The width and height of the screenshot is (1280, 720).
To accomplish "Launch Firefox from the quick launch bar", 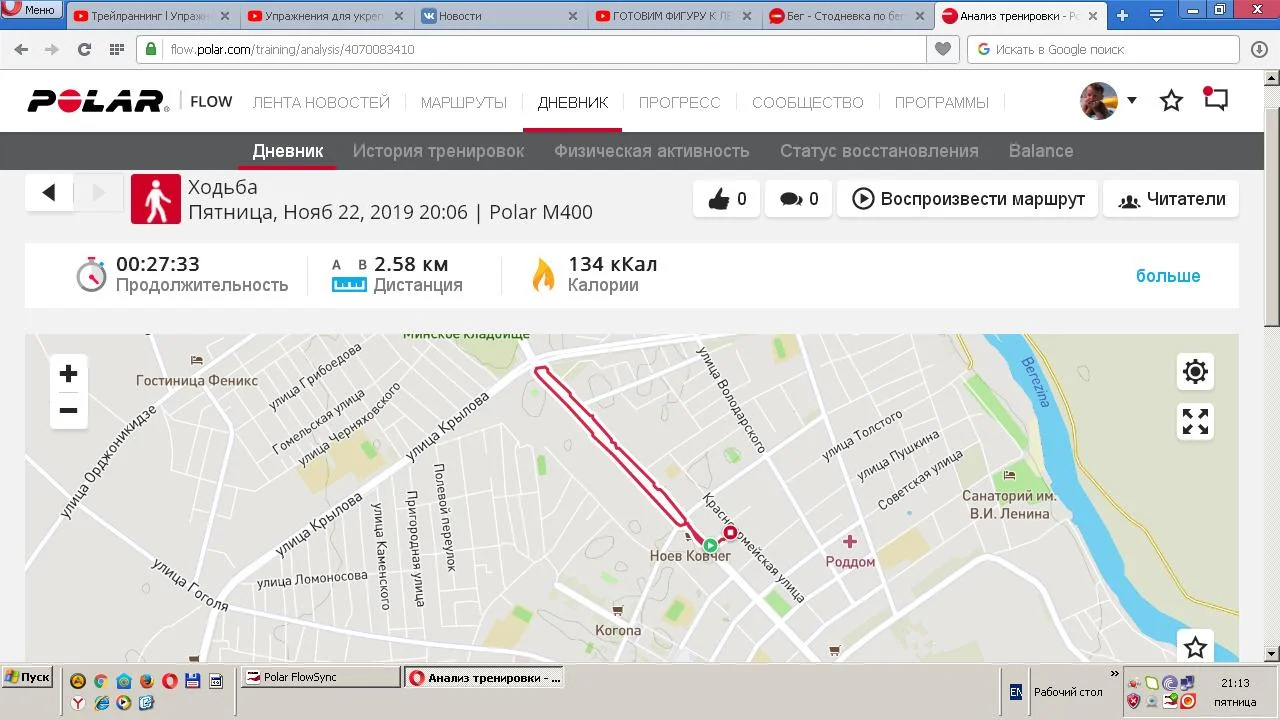I will [146, 681].
